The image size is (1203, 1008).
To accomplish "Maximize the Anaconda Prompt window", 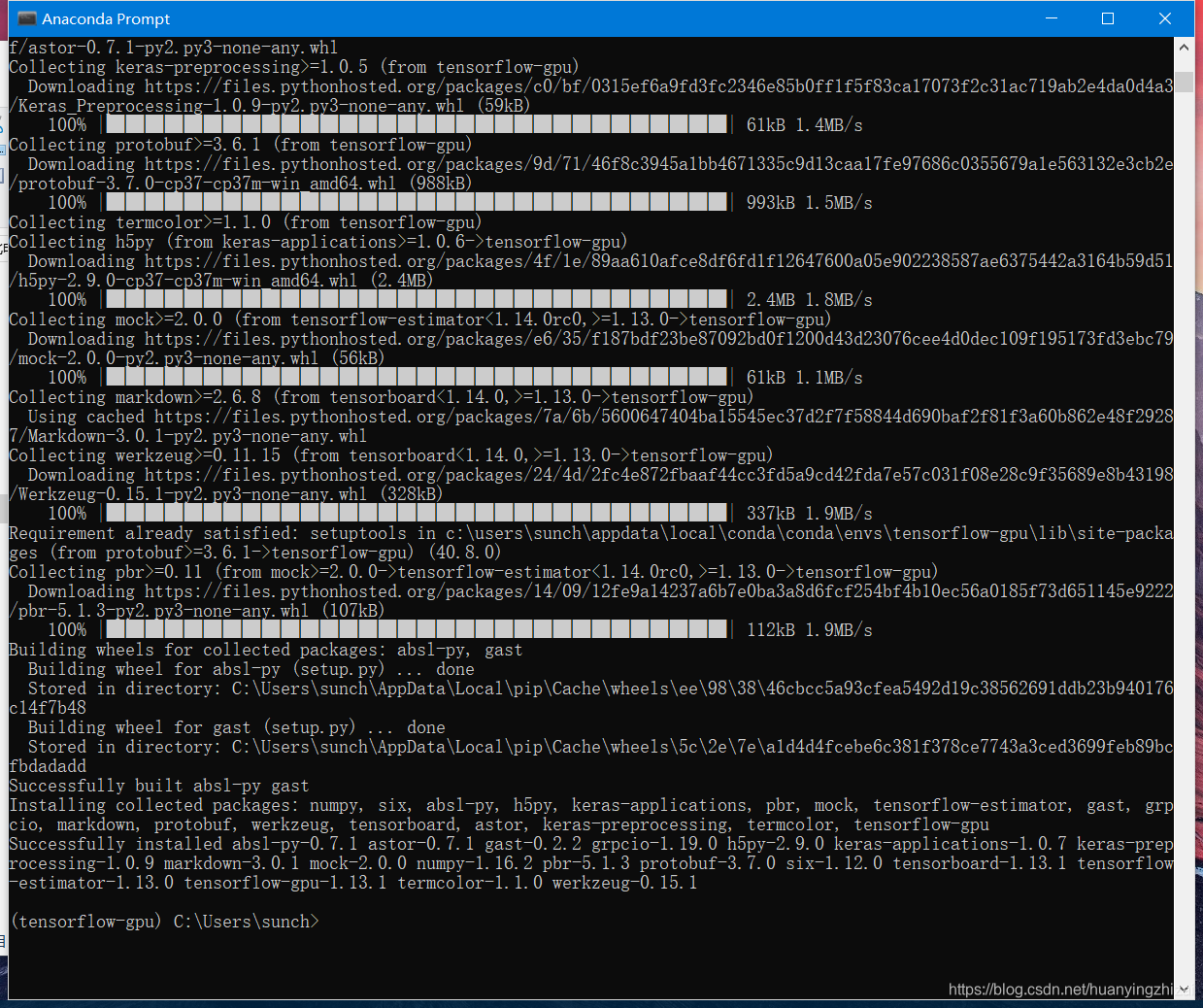I will [1107, 18].
